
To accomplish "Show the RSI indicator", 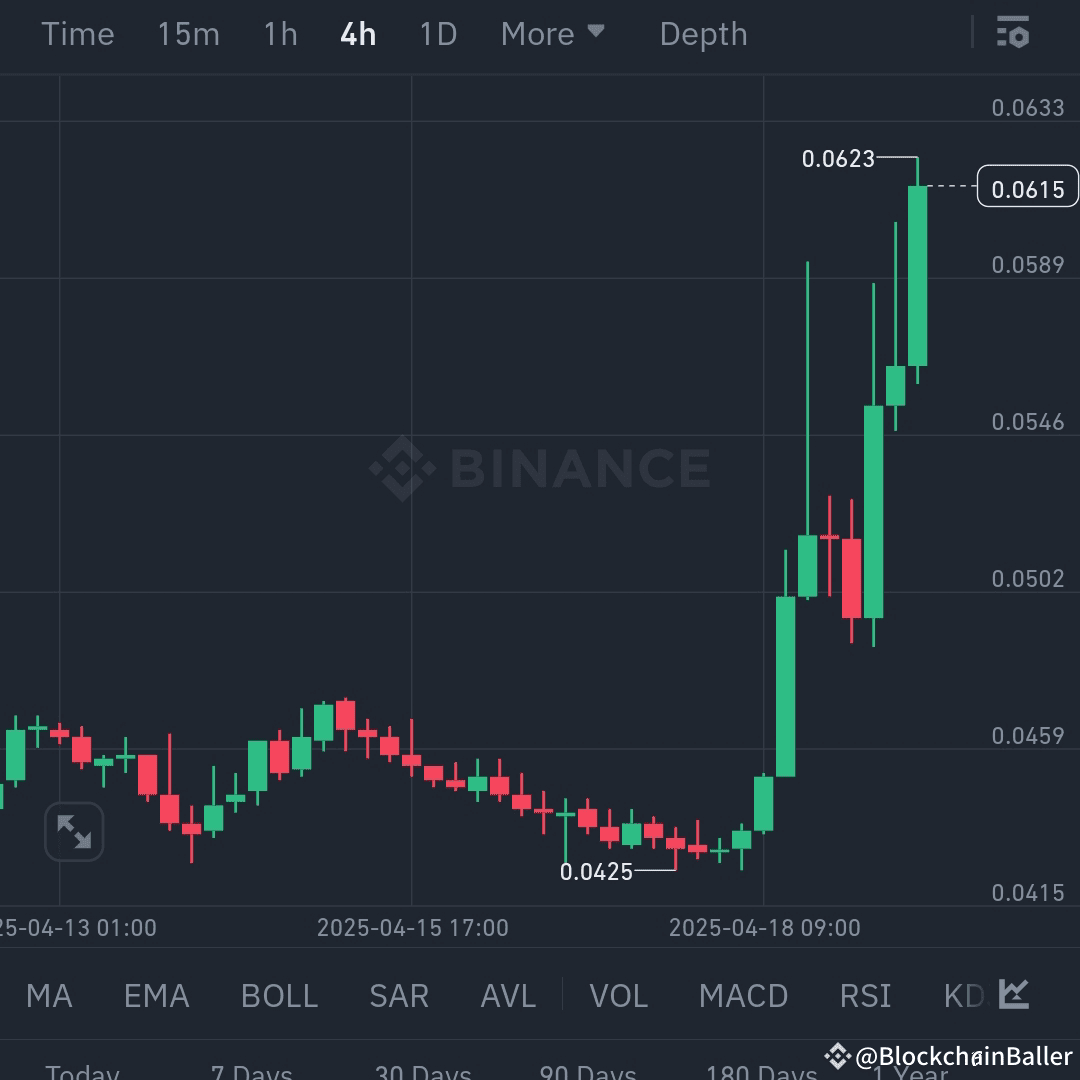I will tap(864, 995).
